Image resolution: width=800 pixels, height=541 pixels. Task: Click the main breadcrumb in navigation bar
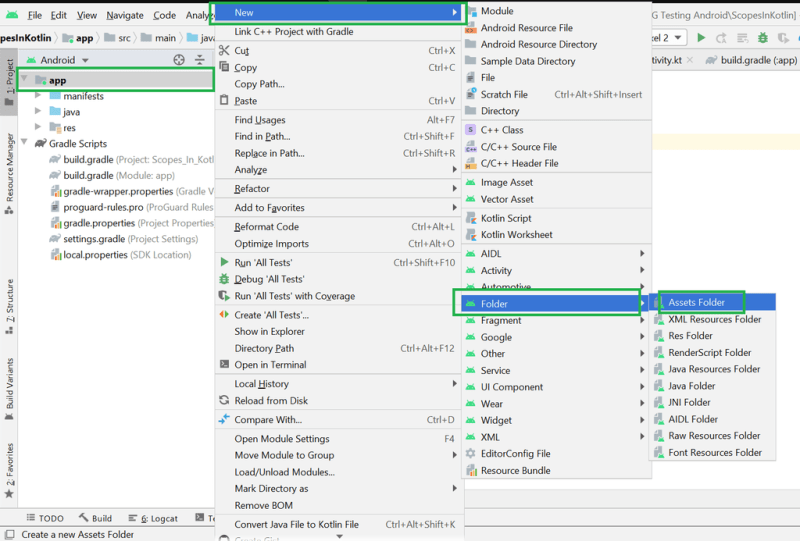pos(159,38)
